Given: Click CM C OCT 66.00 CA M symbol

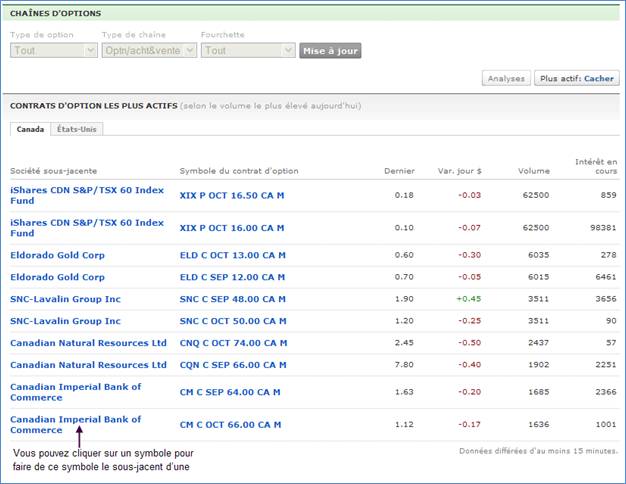Looking at the screenshot, I should click(x=230, y=425).
